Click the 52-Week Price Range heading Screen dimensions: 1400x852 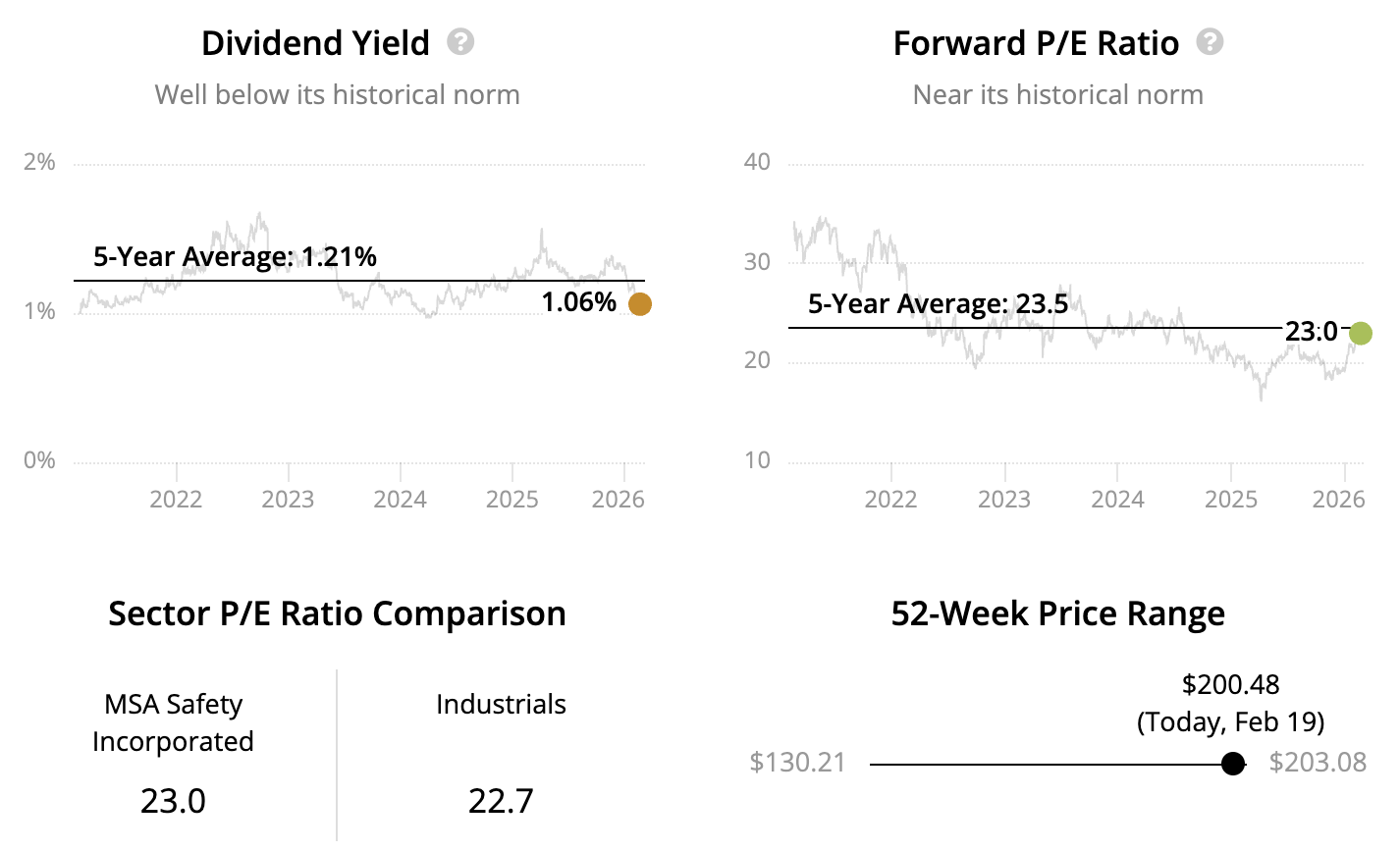point(1057,613)
